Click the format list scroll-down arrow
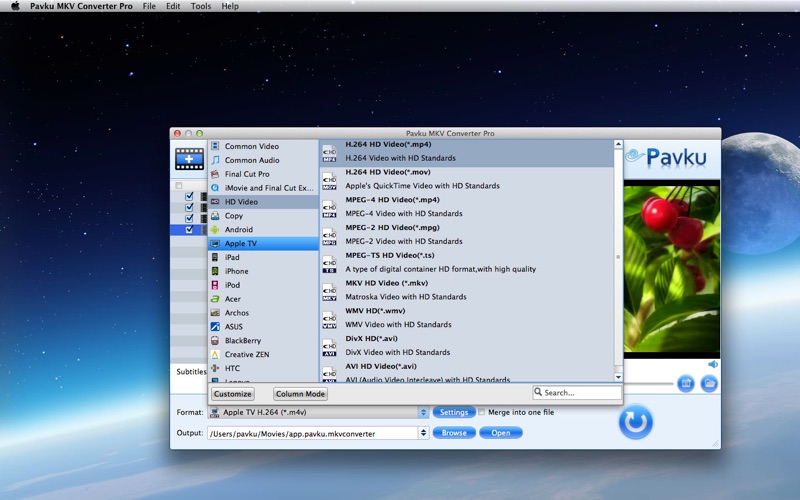The height and width of the screenshot is (500, 800). [x=618, y=377]
